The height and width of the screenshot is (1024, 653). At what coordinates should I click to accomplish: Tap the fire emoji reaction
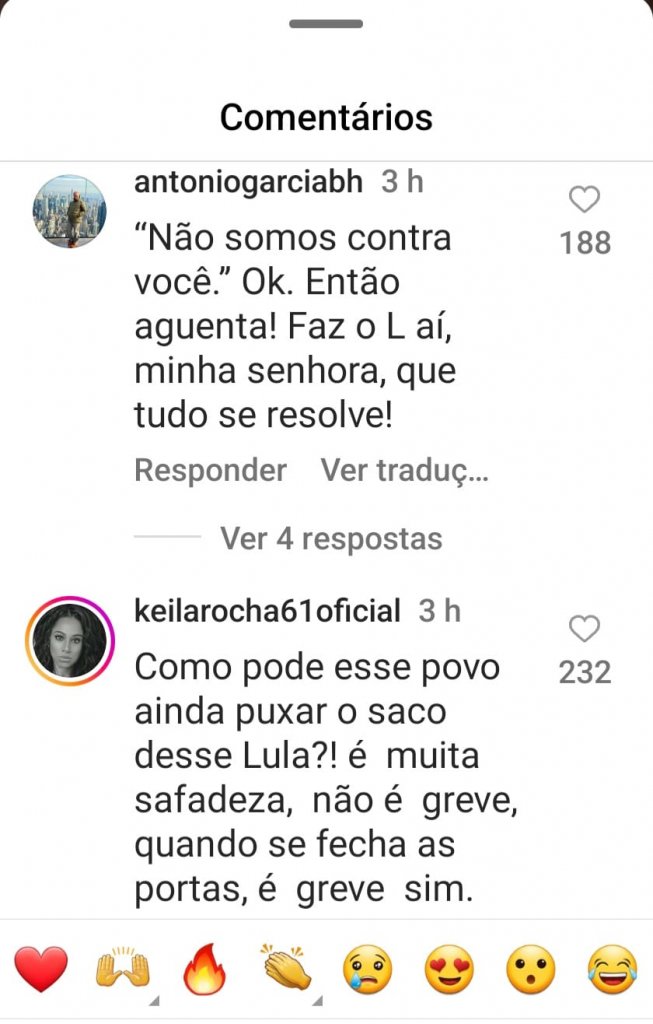(204, 968)
